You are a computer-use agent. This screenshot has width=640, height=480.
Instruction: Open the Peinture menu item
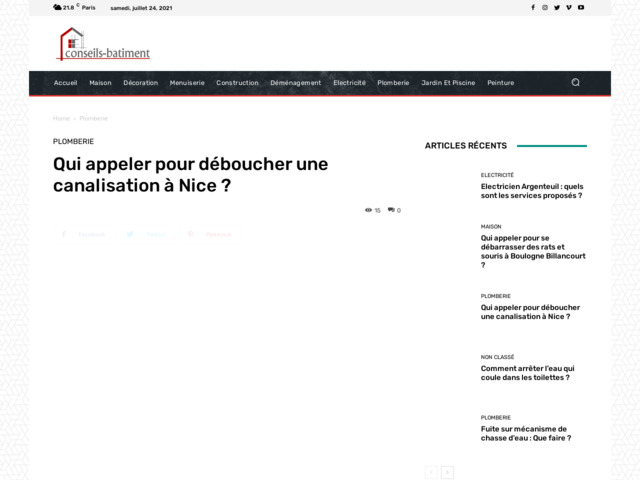[x=501, y=83]
